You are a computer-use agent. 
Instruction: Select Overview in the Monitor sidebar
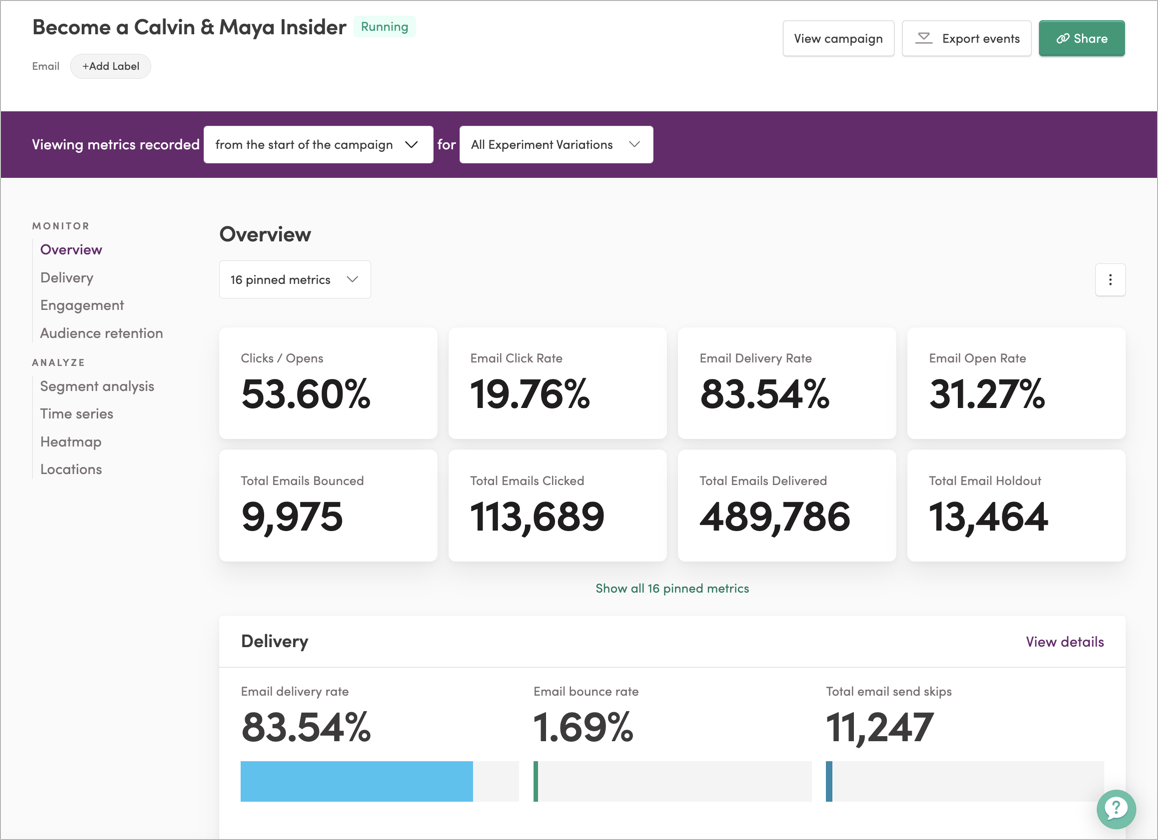point(72,250)
